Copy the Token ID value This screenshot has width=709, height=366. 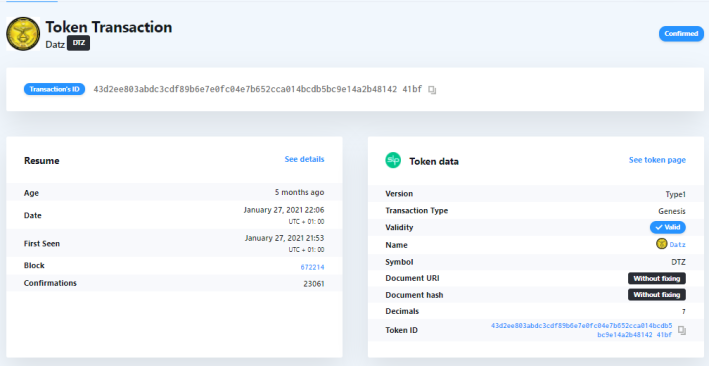pyautogui.click(x=682, y=330)
